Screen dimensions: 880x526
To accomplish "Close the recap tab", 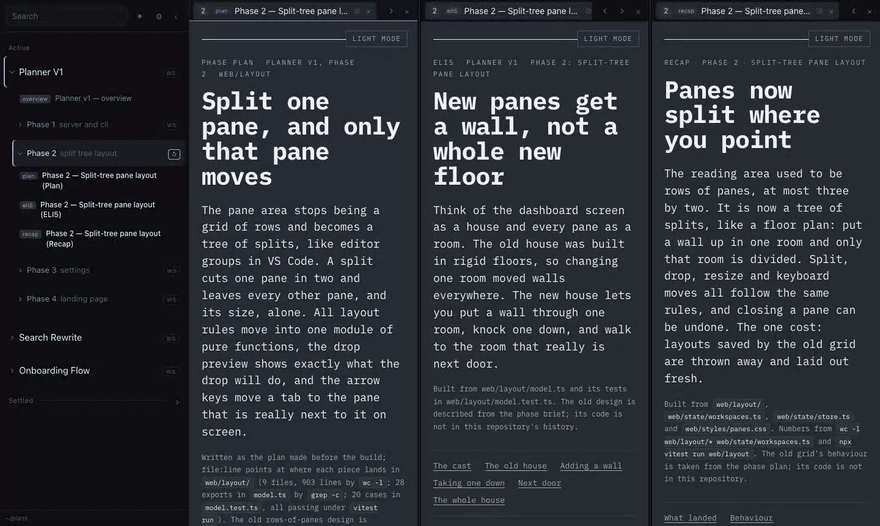I will 831,11.
